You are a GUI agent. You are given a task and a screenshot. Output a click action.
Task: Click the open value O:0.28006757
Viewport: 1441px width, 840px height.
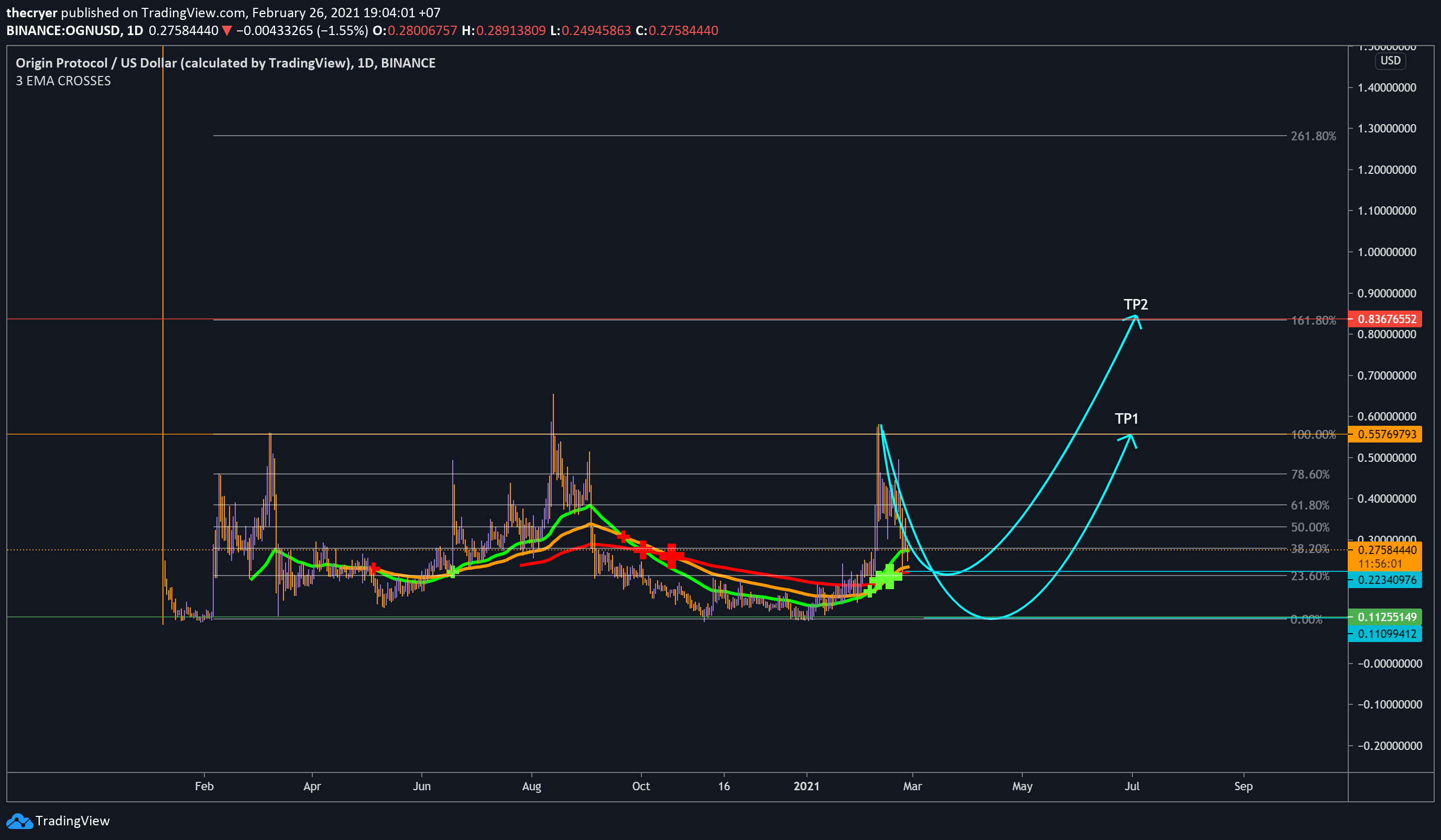415,31
